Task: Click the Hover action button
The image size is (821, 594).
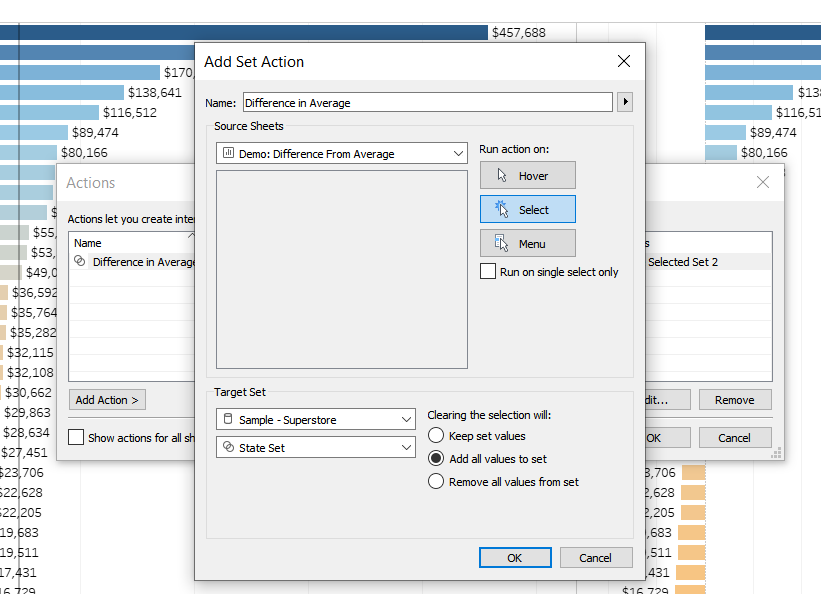Action: pos(527,176)
